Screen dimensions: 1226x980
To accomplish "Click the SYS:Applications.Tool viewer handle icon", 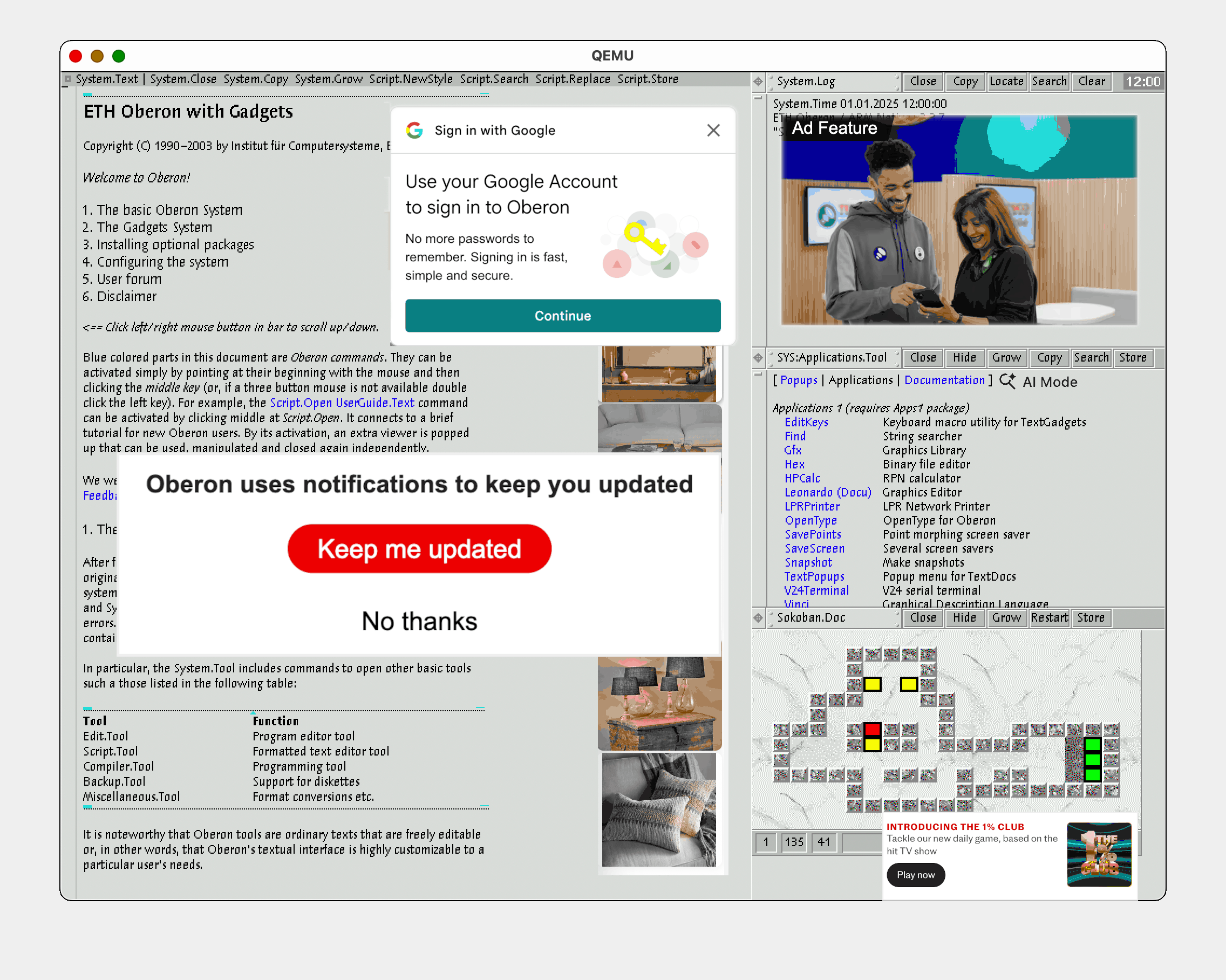I will [758, 358].
